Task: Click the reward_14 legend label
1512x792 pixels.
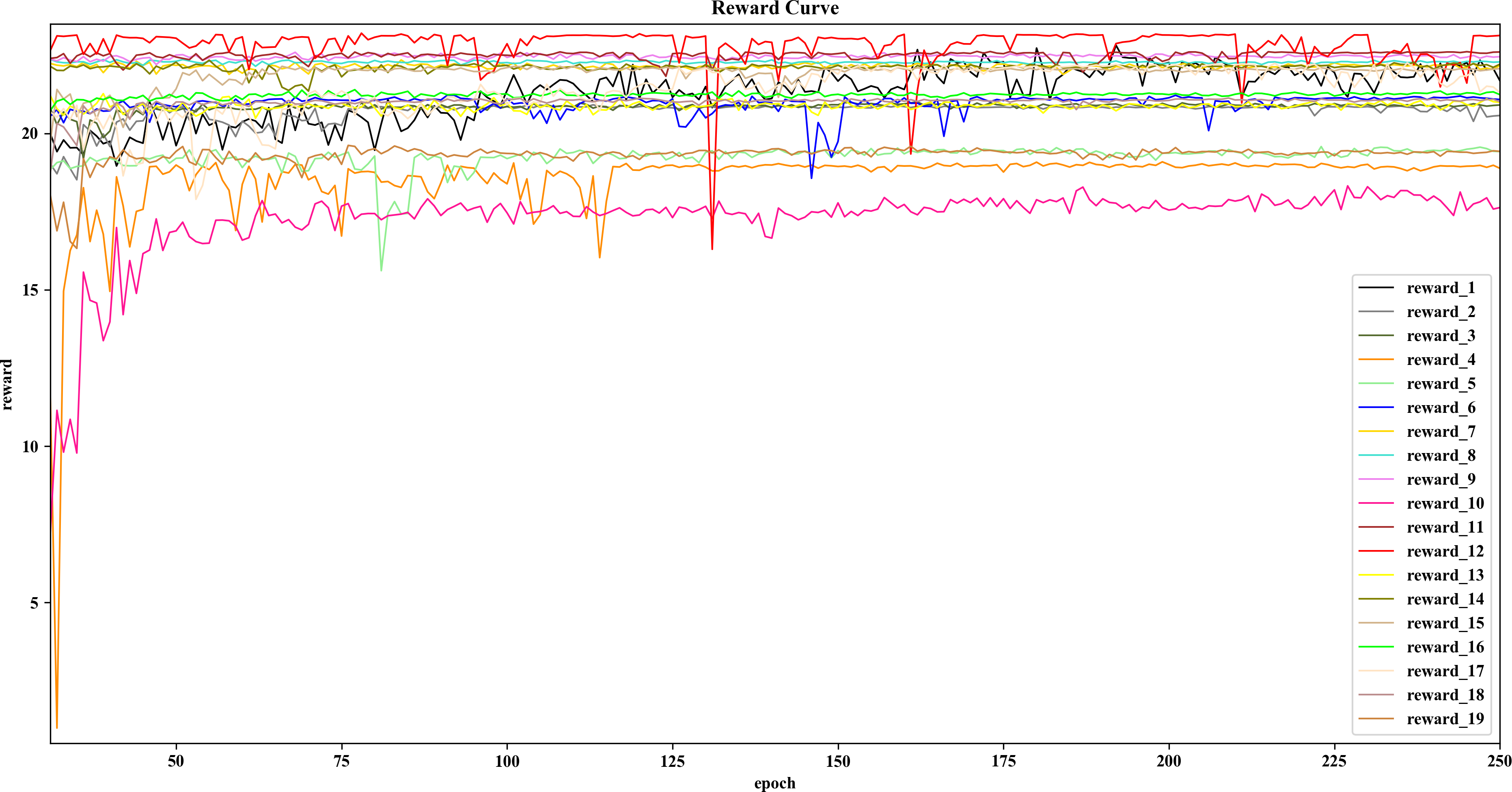Action: (x=1445, y=599)
